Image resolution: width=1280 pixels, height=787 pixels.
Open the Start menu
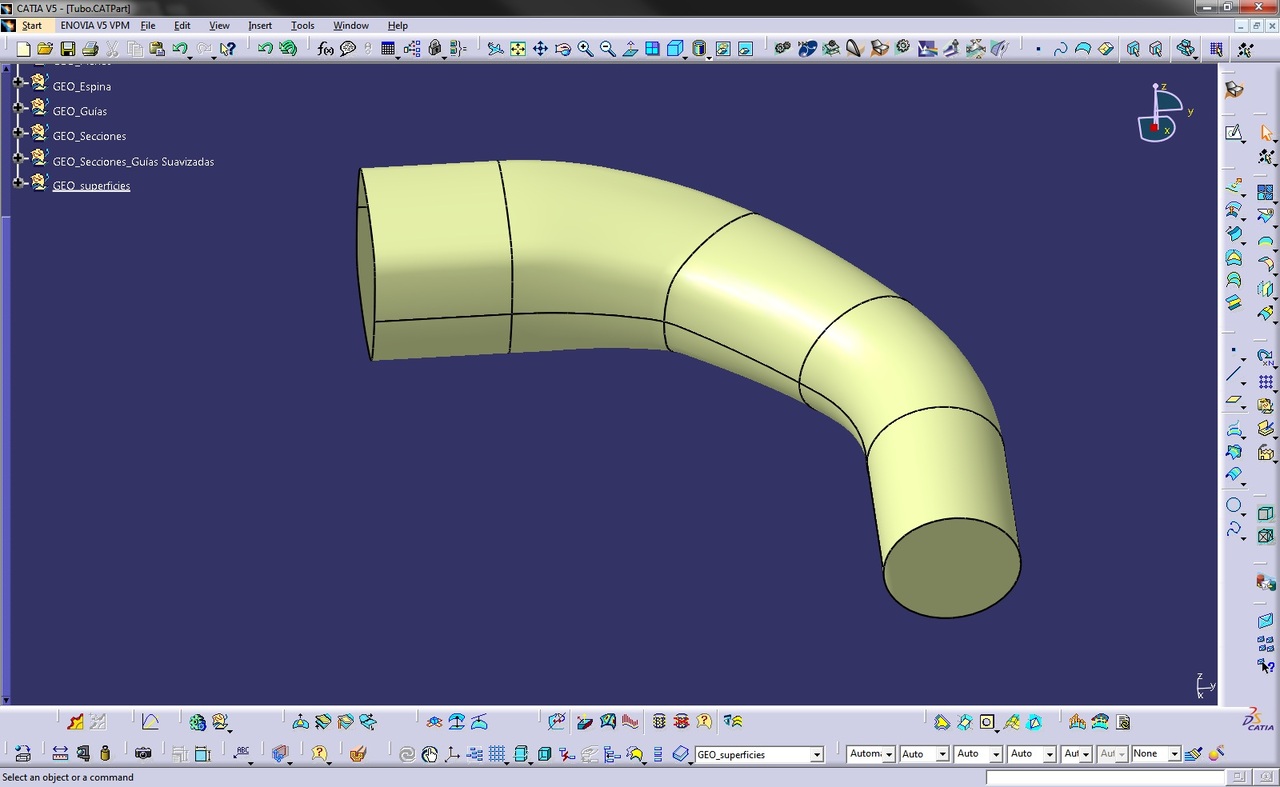[x=32, y=25]
